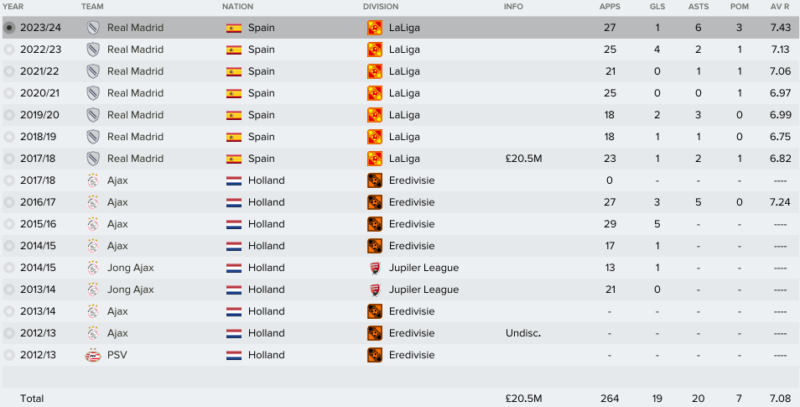Select the 2016/17 season radio button
Viewport: 800px width, 407px height.
click(9, 202)
